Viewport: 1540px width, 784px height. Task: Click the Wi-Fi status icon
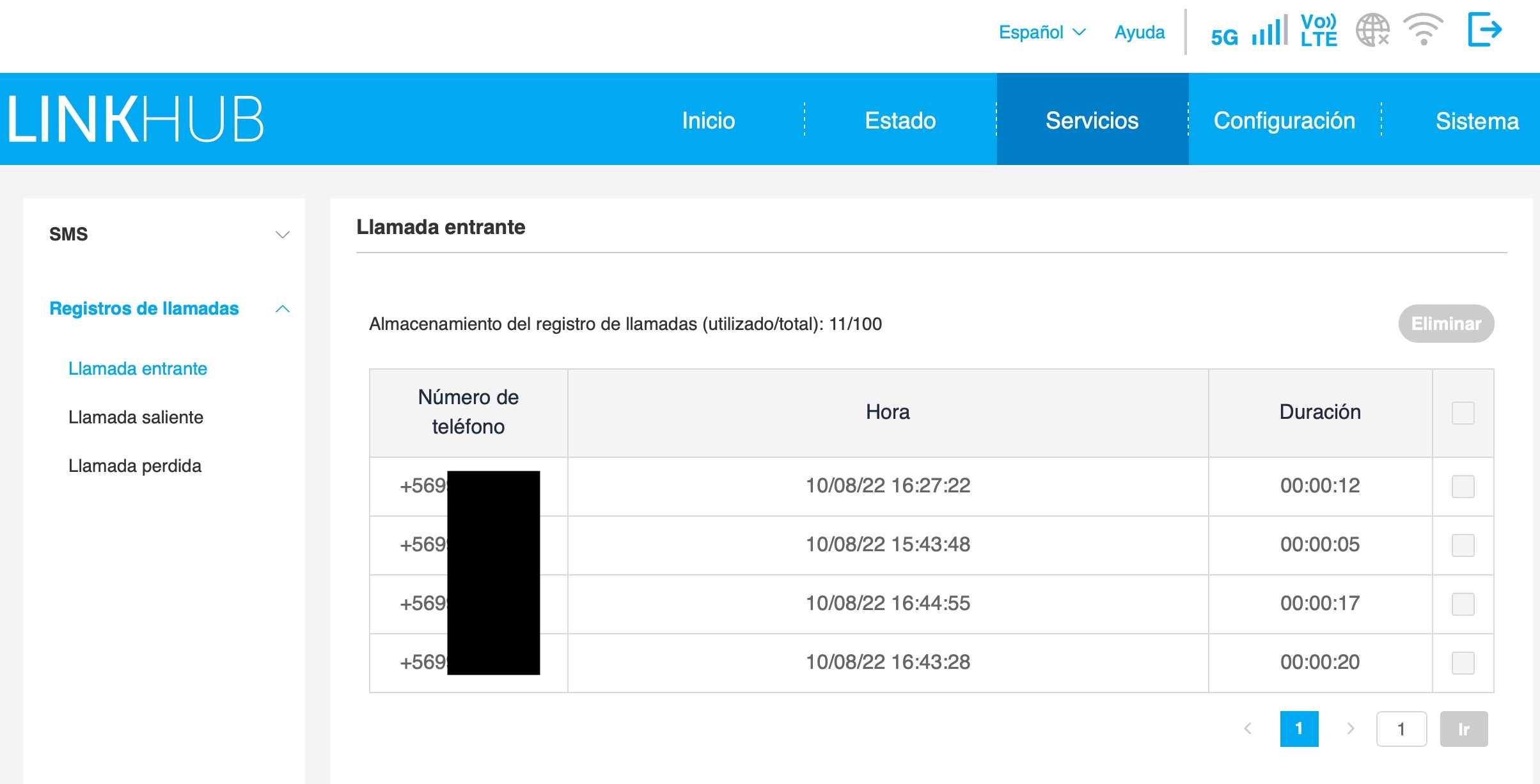tap(1423, 30)
